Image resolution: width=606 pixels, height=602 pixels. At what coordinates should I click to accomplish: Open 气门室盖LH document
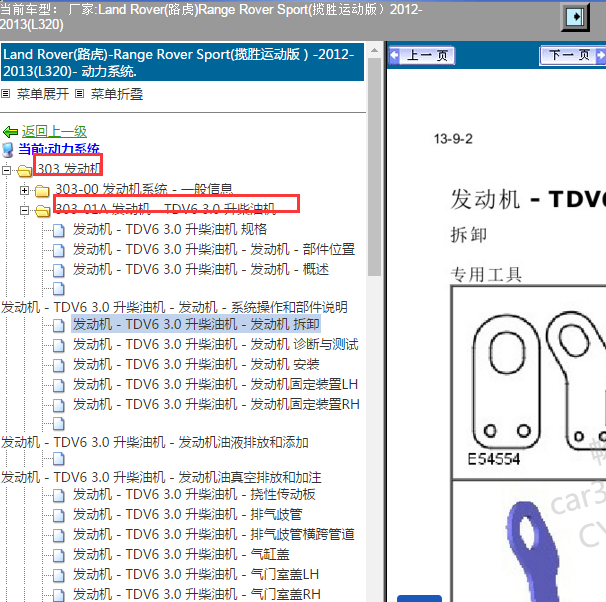pyautogui.click(x=196, y=575)
